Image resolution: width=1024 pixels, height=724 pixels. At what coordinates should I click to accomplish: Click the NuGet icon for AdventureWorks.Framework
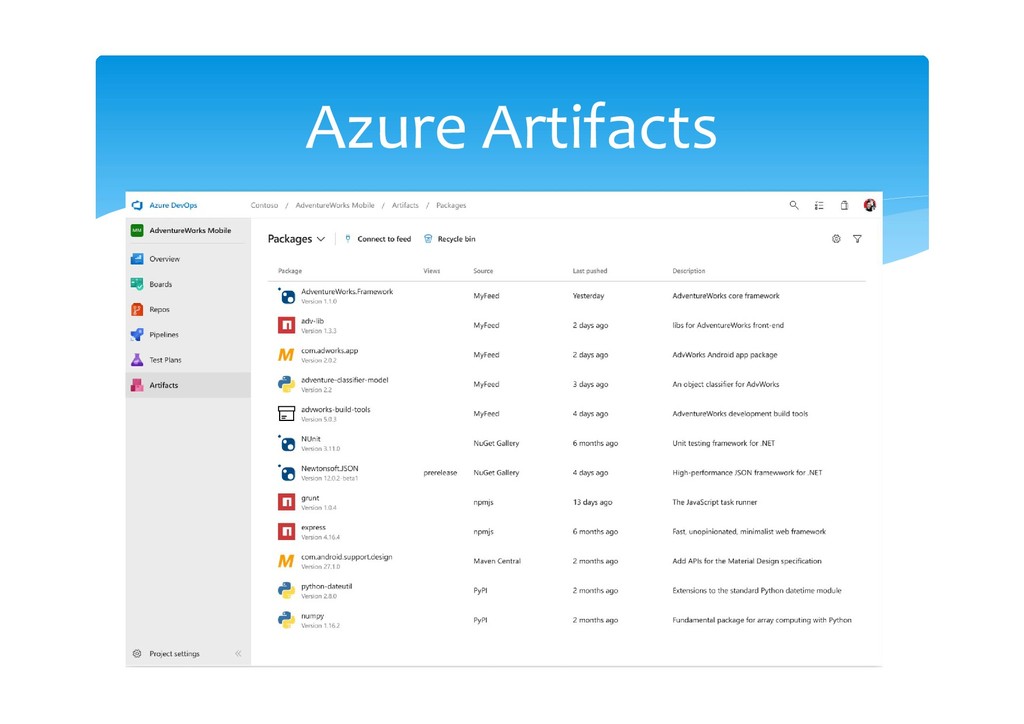click(286, 296)
